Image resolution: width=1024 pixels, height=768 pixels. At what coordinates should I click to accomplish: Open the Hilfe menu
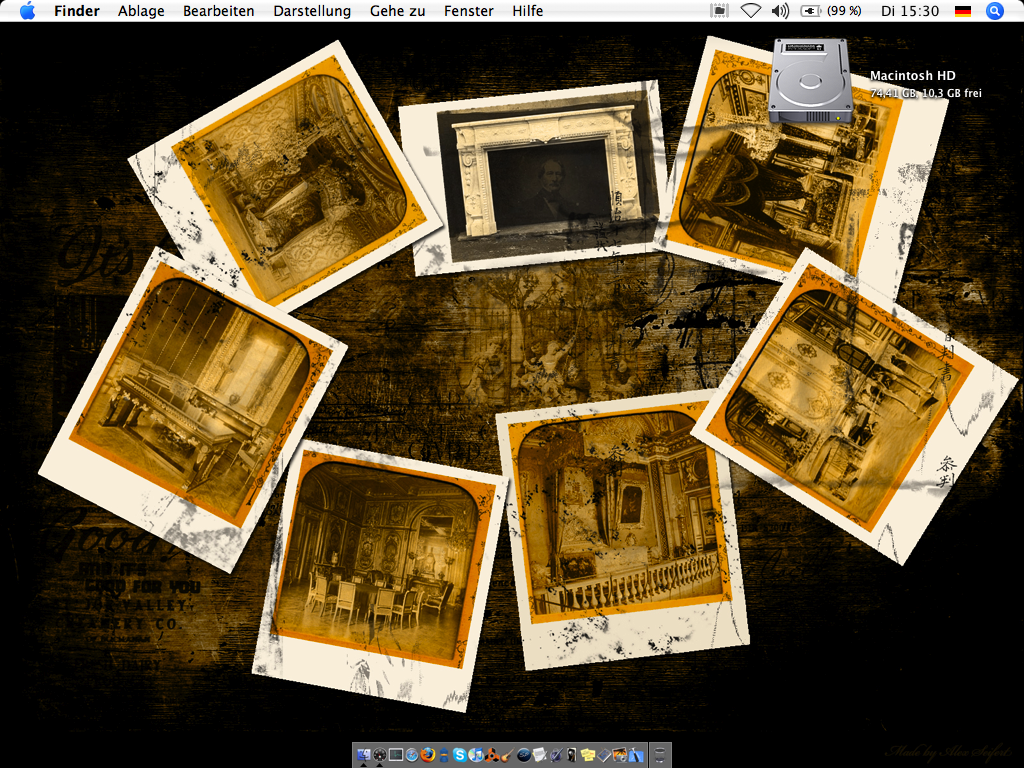(527, 11)
